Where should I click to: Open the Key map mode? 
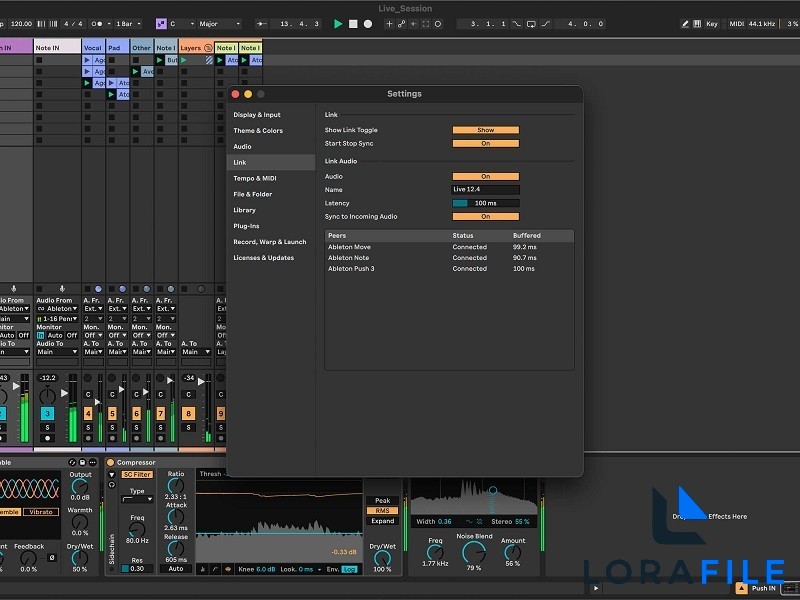point(712,24)
